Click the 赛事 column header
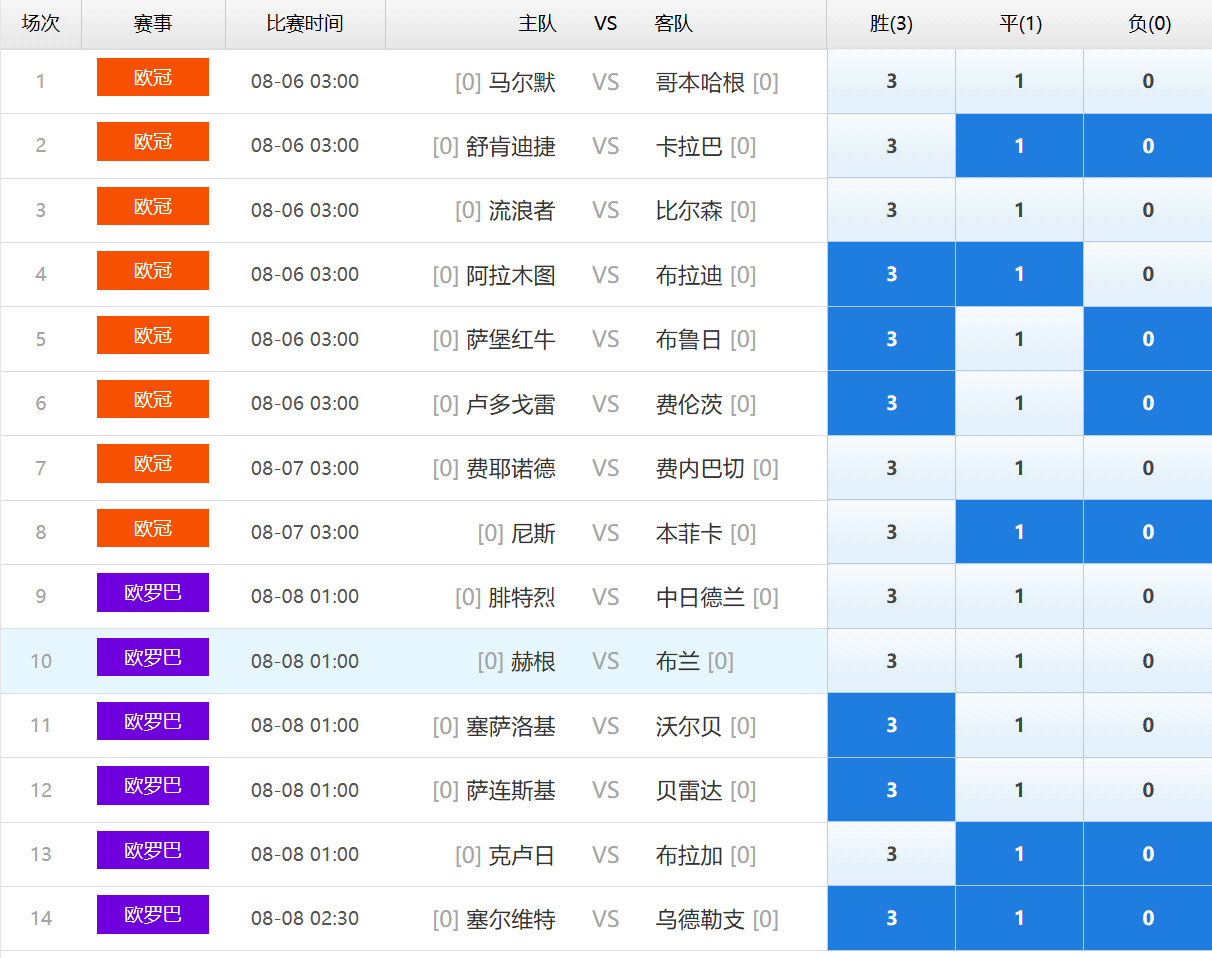 (153, 24)
